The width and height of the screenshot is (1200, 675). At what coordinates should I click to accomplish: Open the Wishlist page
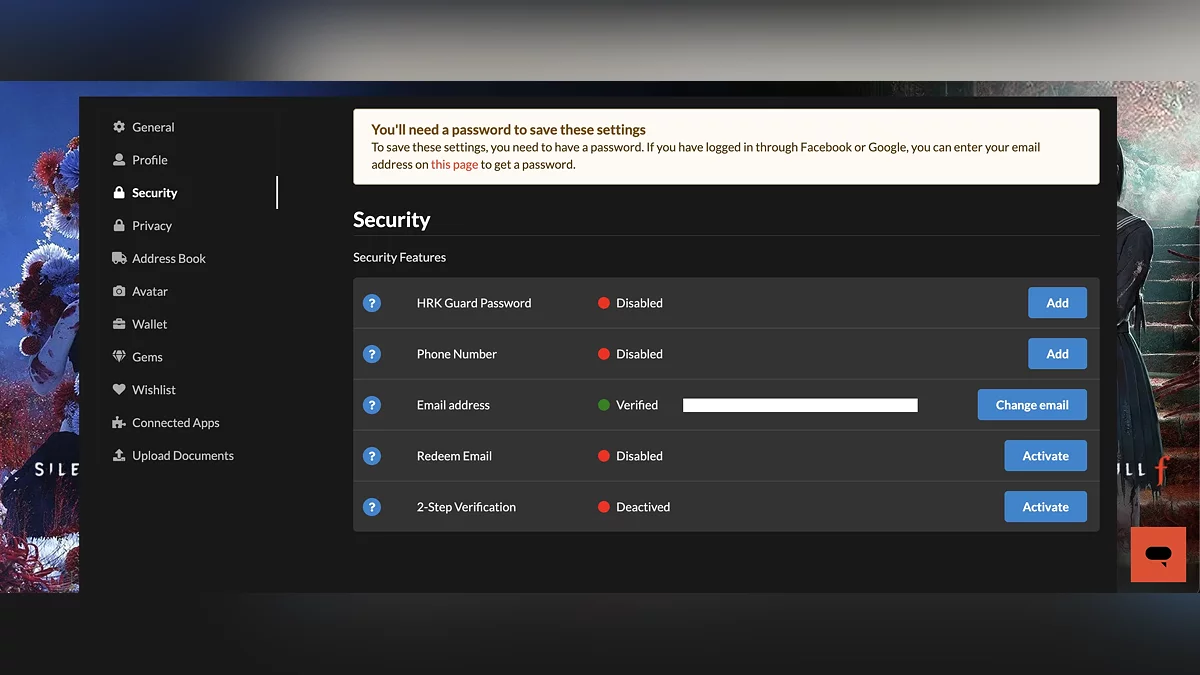point(154,390)
